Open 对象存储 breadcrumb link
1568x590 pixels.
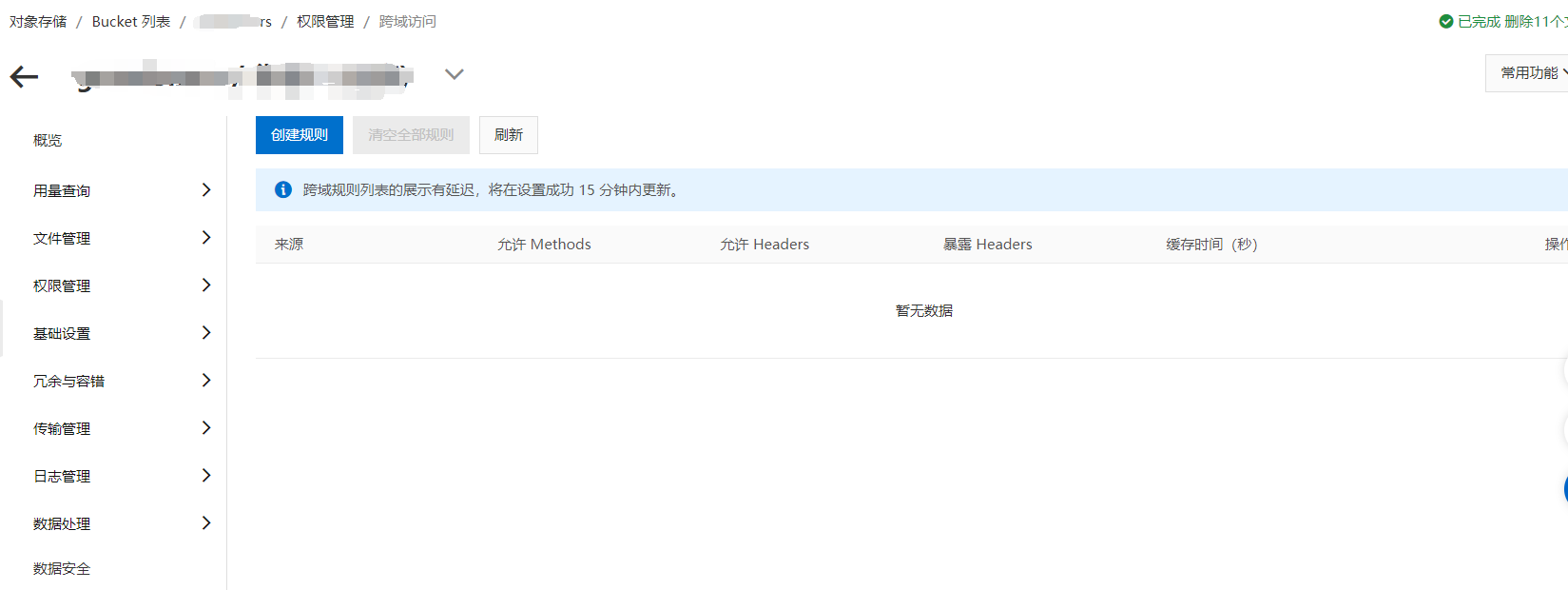point(38,21)
